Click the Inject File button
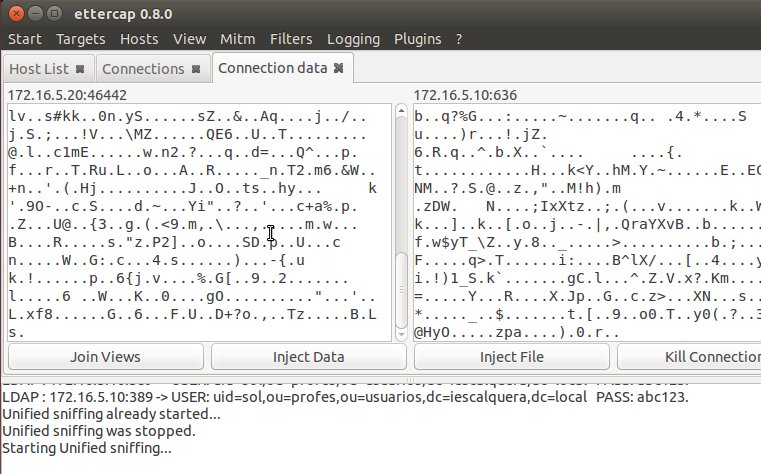This screenshot has width=761, height=474. pyautogui.click(x=512, y=357)
